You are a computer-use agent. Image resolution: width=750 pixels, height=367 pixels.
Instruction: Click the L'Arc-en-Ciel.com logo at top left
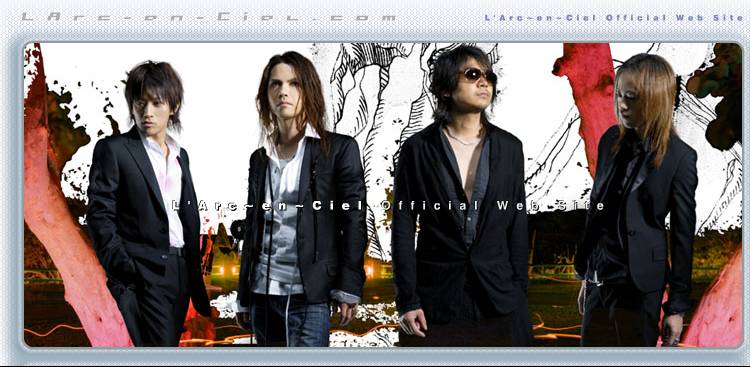[209, 17]
